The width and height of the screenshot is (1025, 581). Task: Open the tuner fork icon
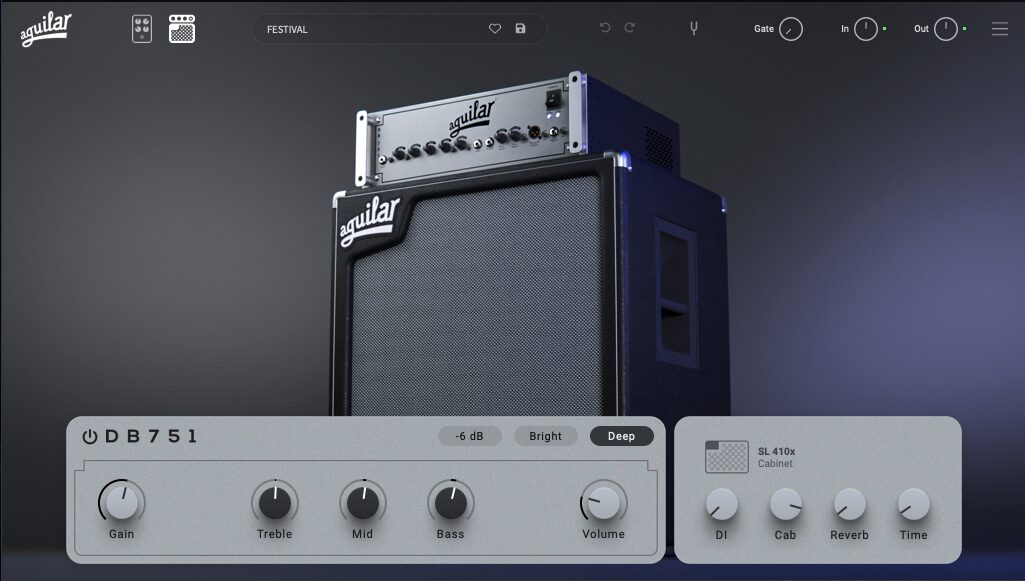693,28
